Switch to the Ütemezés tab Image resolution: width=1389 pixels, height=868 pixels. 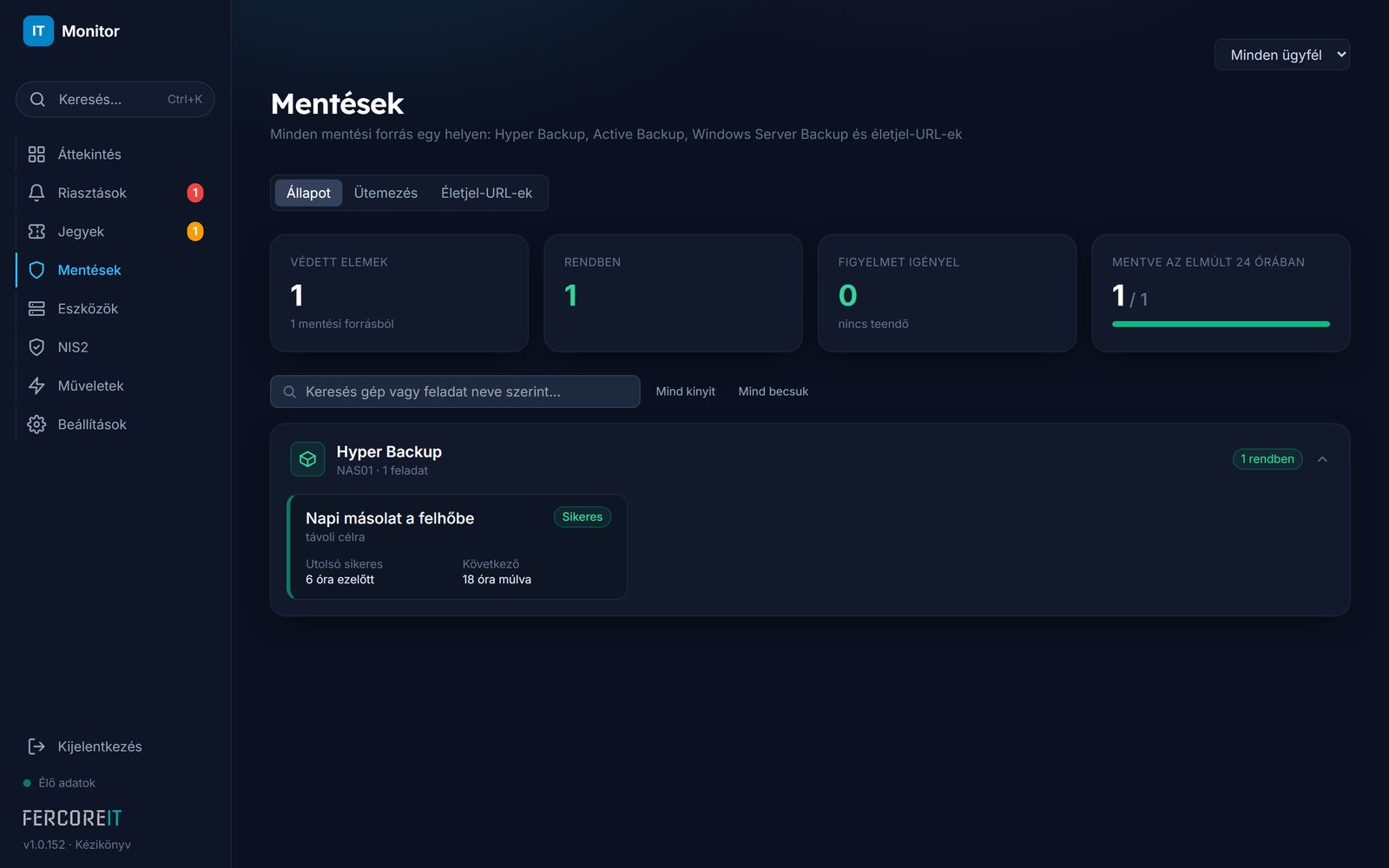coord(385,193)
